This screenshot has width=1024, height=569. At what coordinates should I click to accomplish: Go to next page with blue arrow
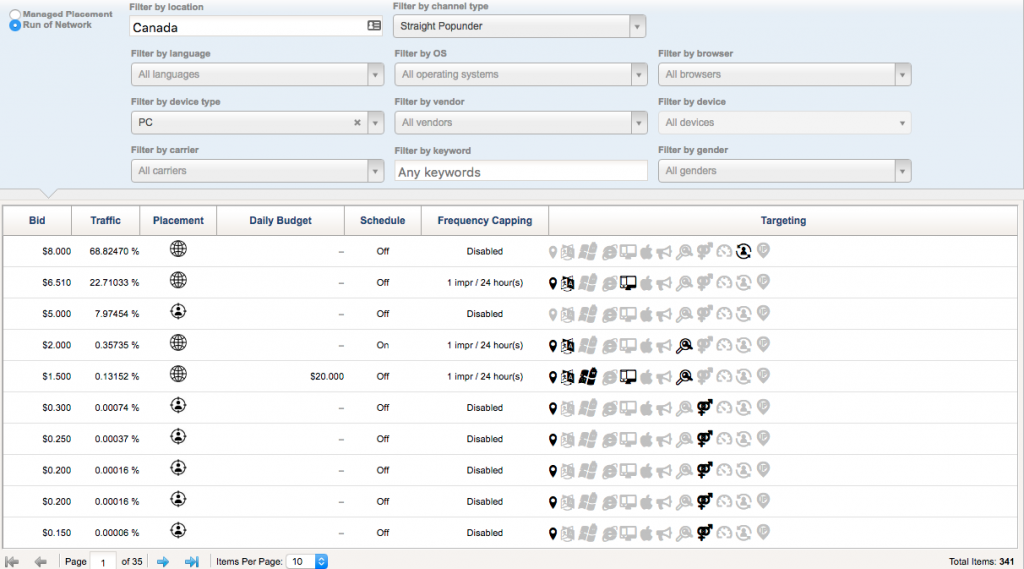click(x=163, y=562)
